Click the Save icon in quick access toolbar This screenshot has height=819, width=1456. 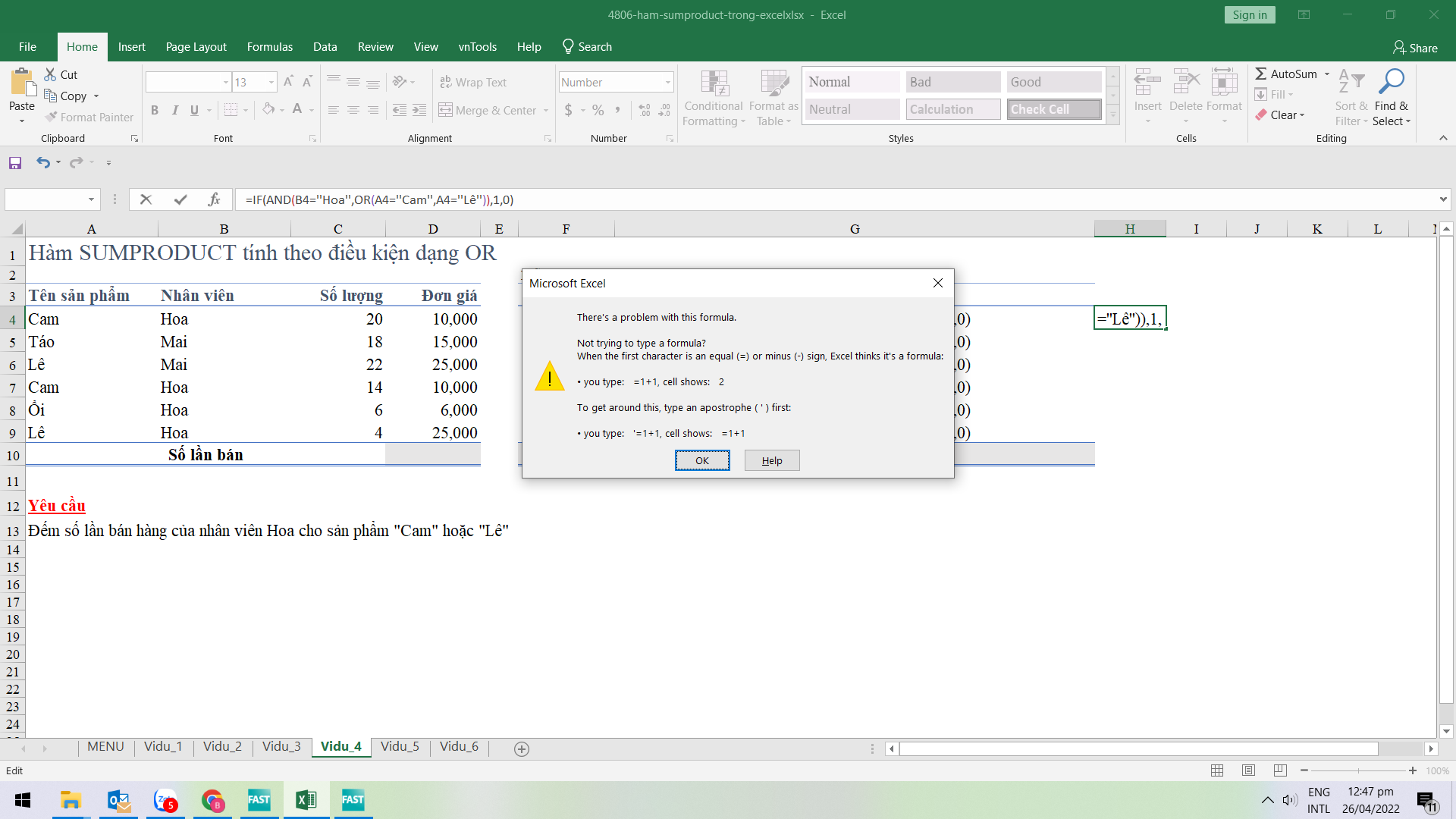click(15, 162)
